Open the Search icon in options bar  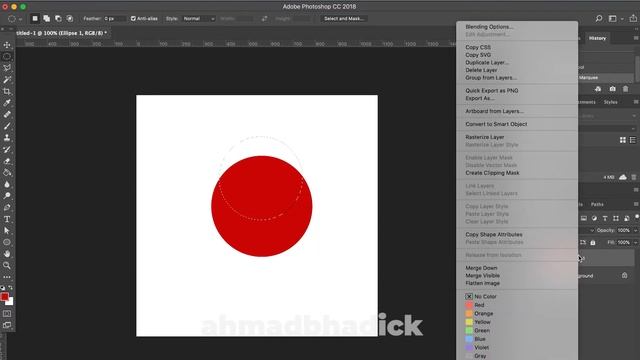click(599, 18)
